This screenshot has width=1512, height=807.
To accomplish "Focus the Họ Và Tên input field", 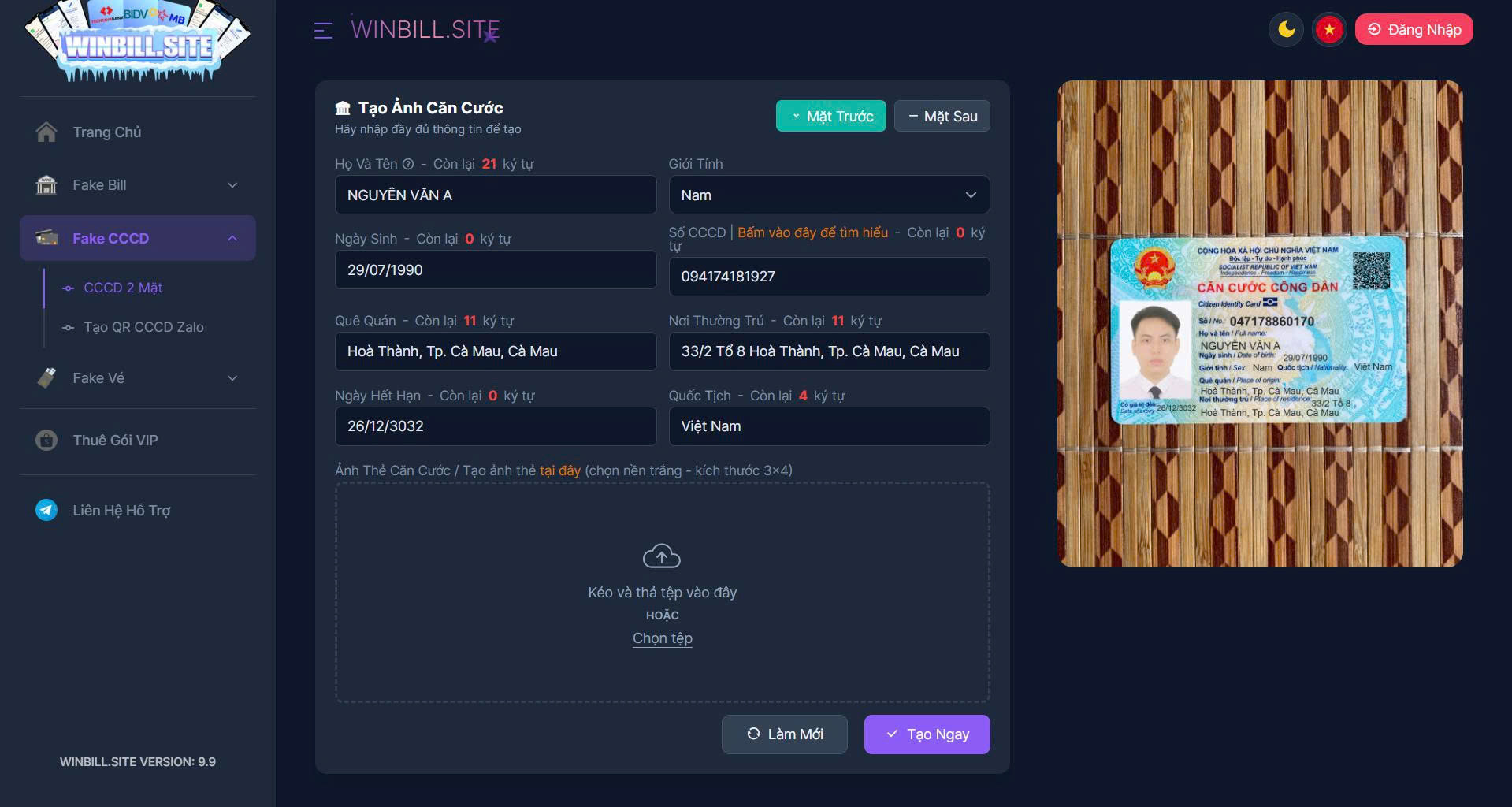I will tap(496, 195).
